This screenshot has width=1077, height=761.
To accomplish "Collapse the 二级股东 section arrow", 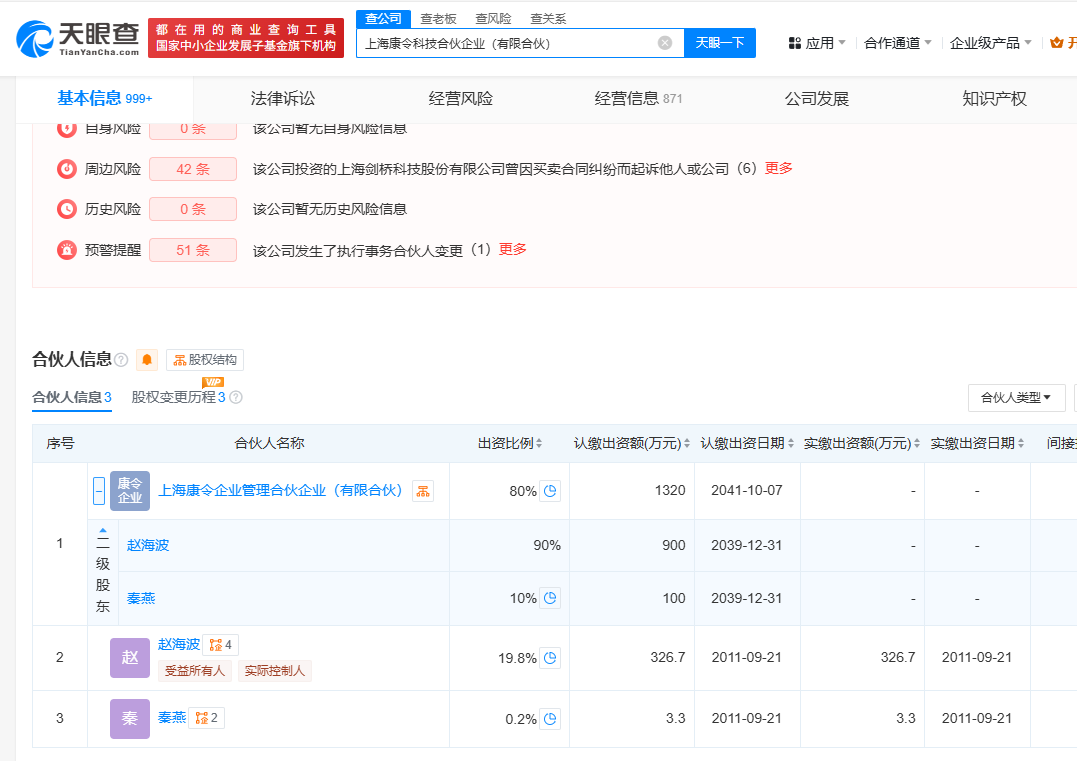I will [x=102, y=530].
